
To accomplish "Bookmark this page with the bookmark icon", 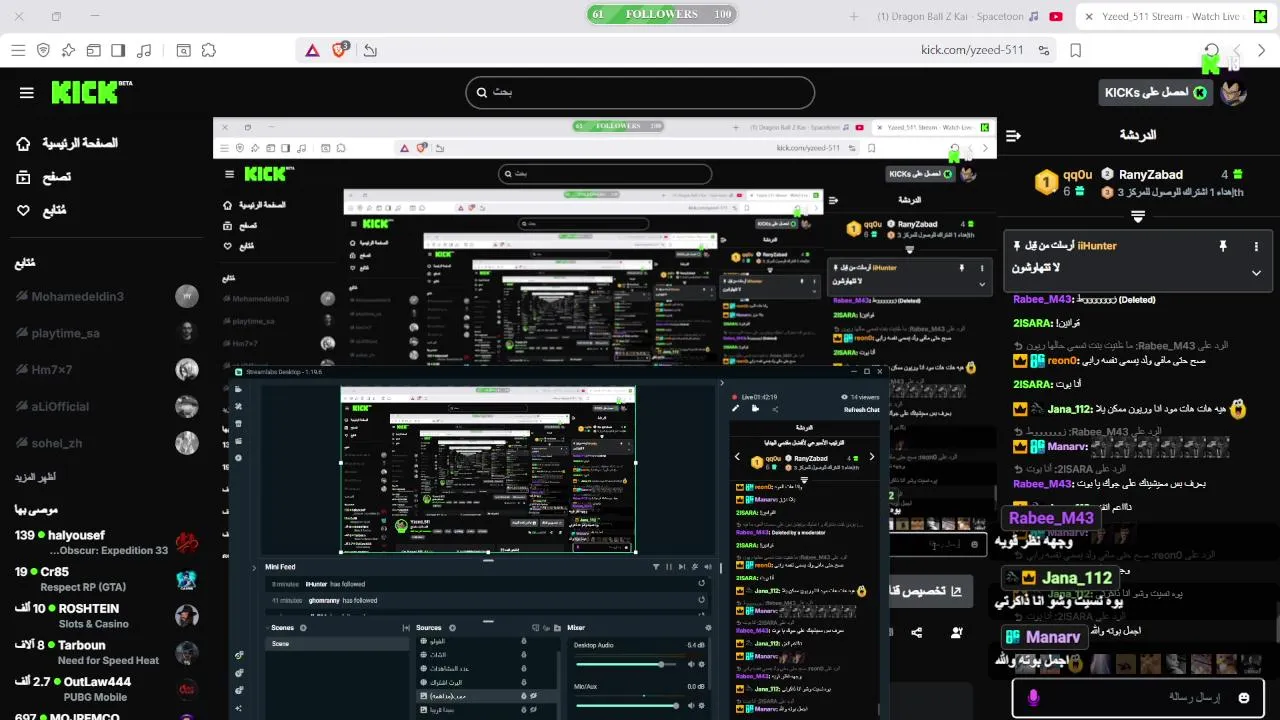I will point(1076,50).
